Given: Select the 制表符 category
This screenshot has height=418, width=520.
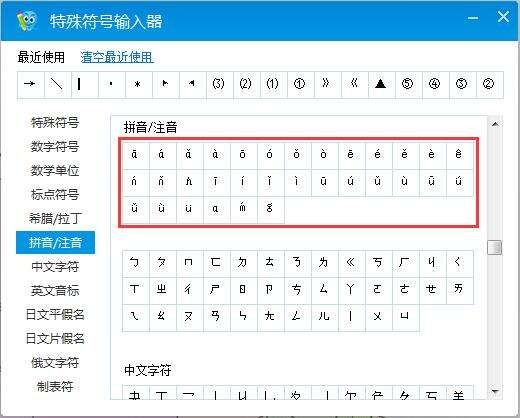Looking at the screenshot, I should 55,386.
